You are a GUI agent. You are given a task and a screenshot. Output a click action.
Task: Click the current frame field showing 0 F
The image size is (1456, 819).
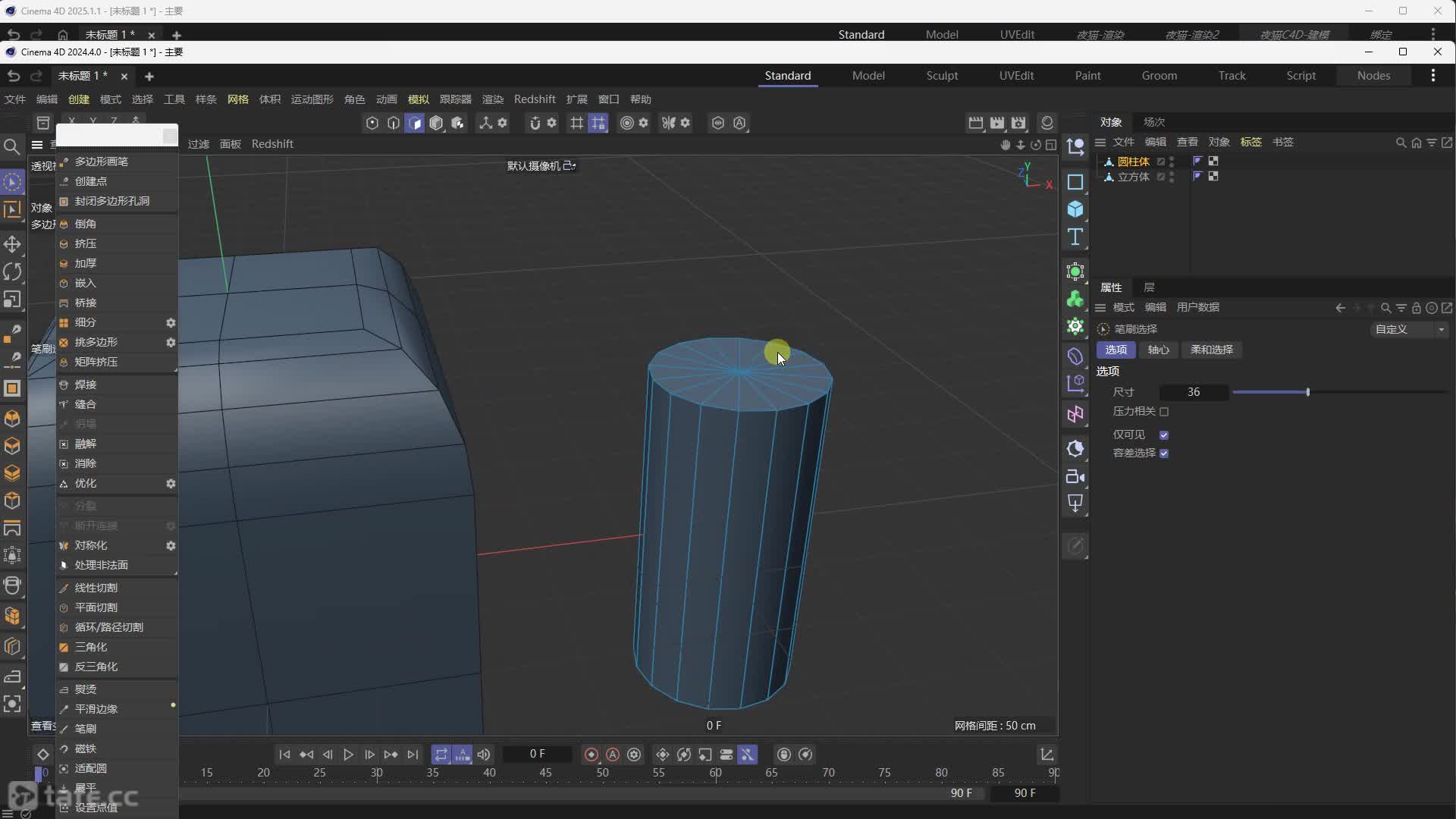click(537, 754)
